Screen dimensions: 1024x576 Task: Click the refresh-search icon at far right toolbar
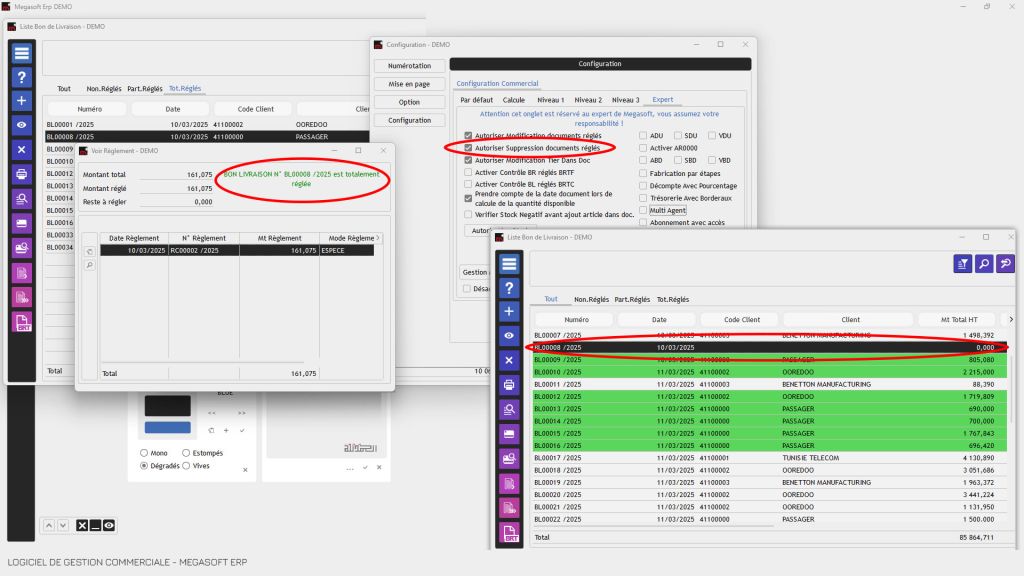1006,264
